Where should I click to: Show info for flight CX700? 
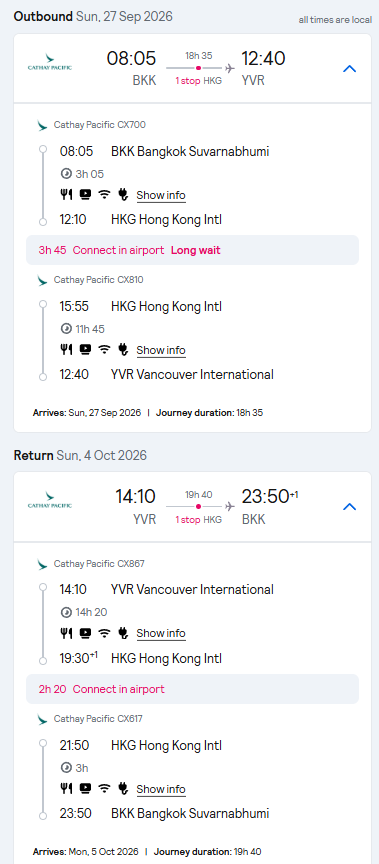coord(161,195)
